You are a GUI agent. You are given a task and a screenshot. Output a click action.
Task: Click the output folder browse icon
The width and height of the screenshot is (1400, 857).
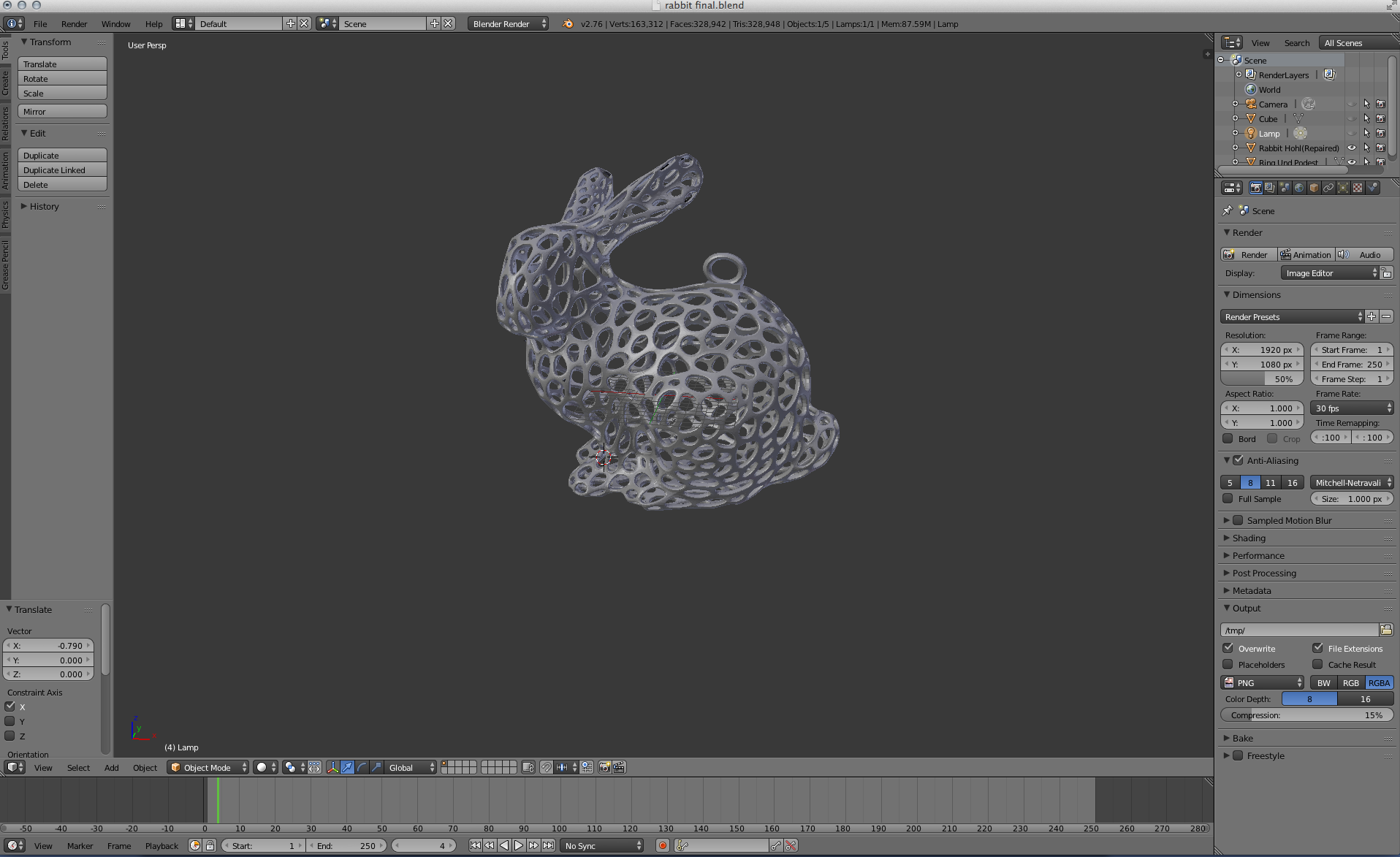tap(1386, 630)
